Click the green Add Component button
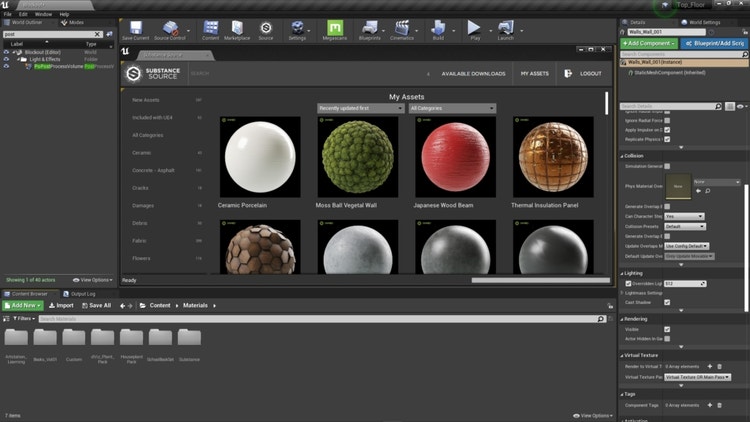The width and height of the screenshot is (750, 422). pos(647,44)
